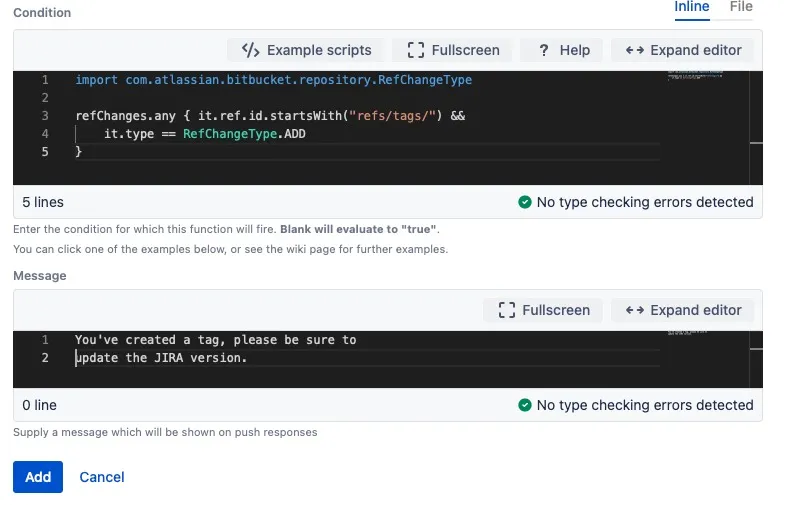Viewport: 791px width, 505px height.
Task: Click the closing brace on line 5
Action: tap(78, 152)
